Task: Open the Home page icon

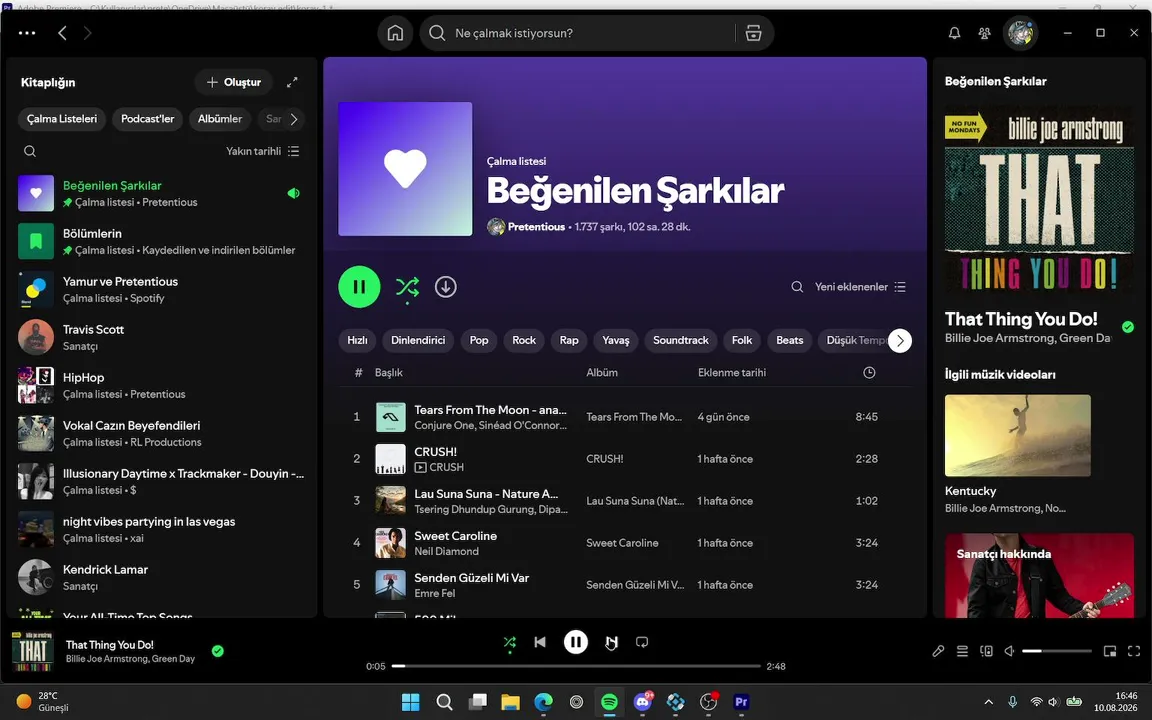Action: click(x=395, y=33)
